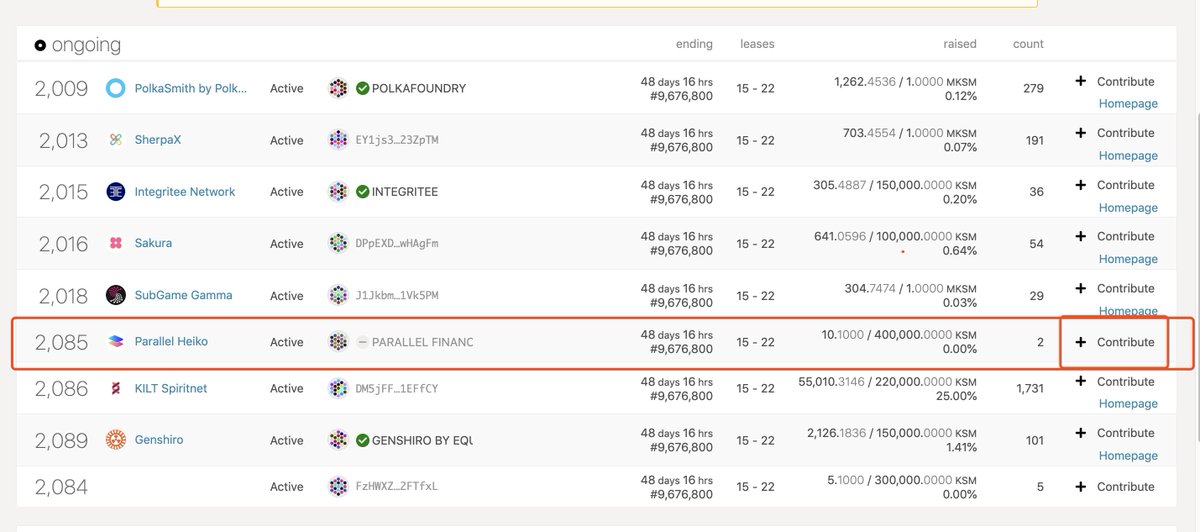Open KILT Spiritnet Homepage link
The image size is (1200, 532).
click(1128, 404)
